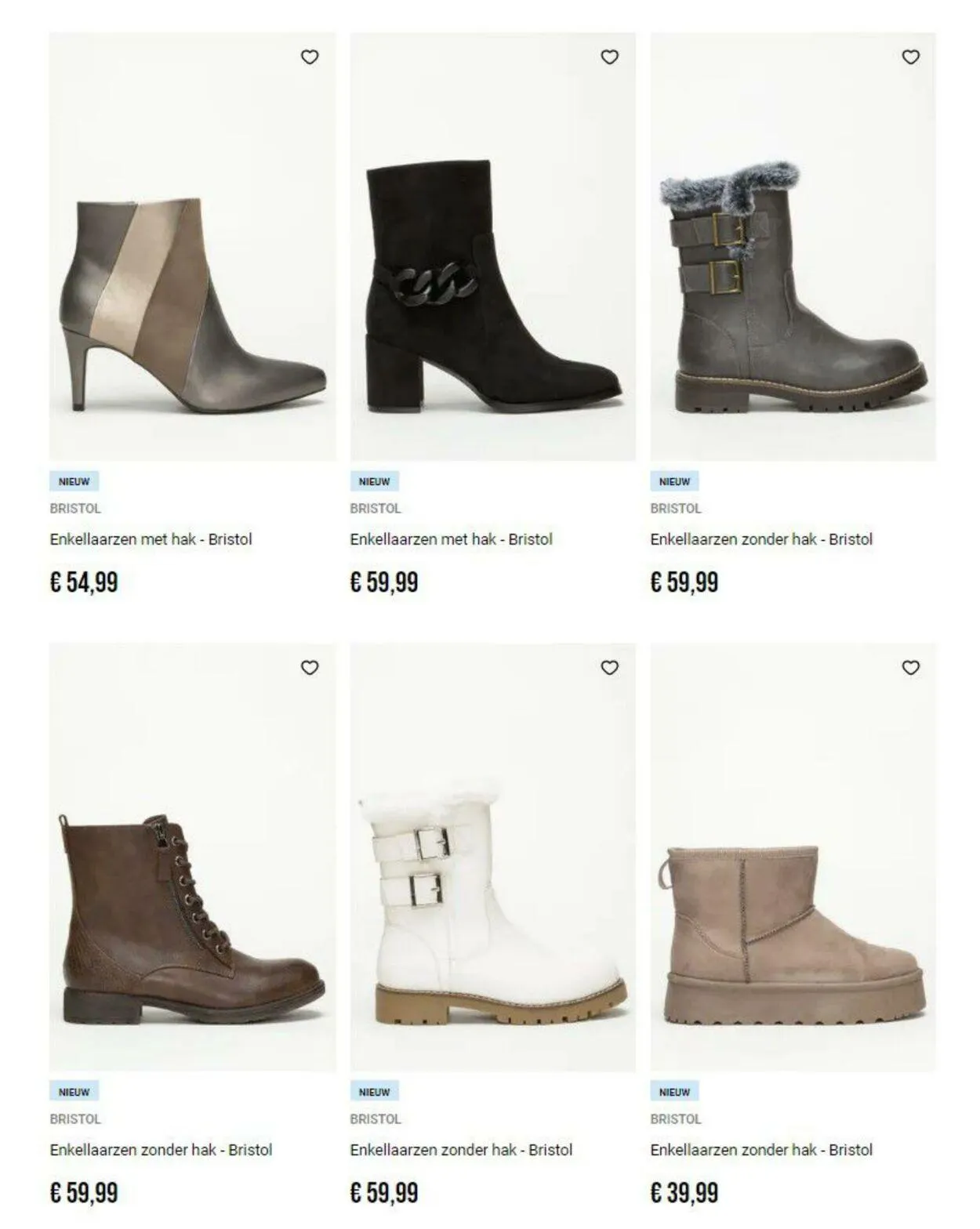View brown lace-up boot image
The width and height of the screenshot is (980, 1229).
pyautogui.click(x=192, y=857)
